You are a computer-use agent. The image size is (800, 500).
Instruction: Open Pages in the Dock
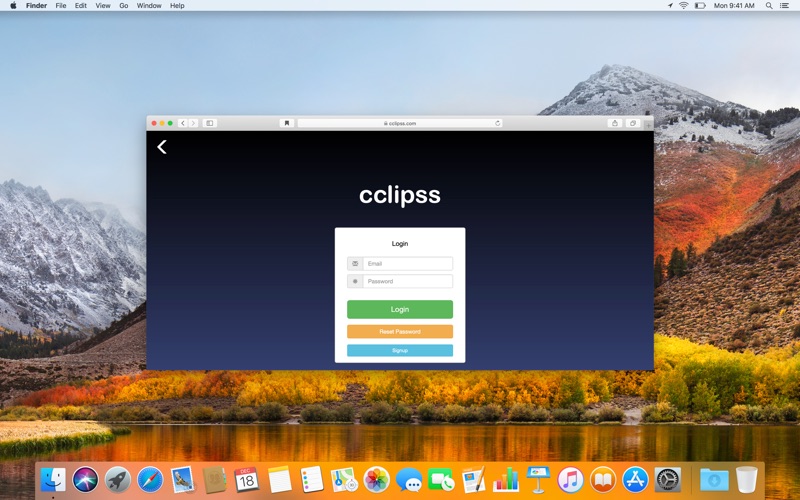coord(473,480)
